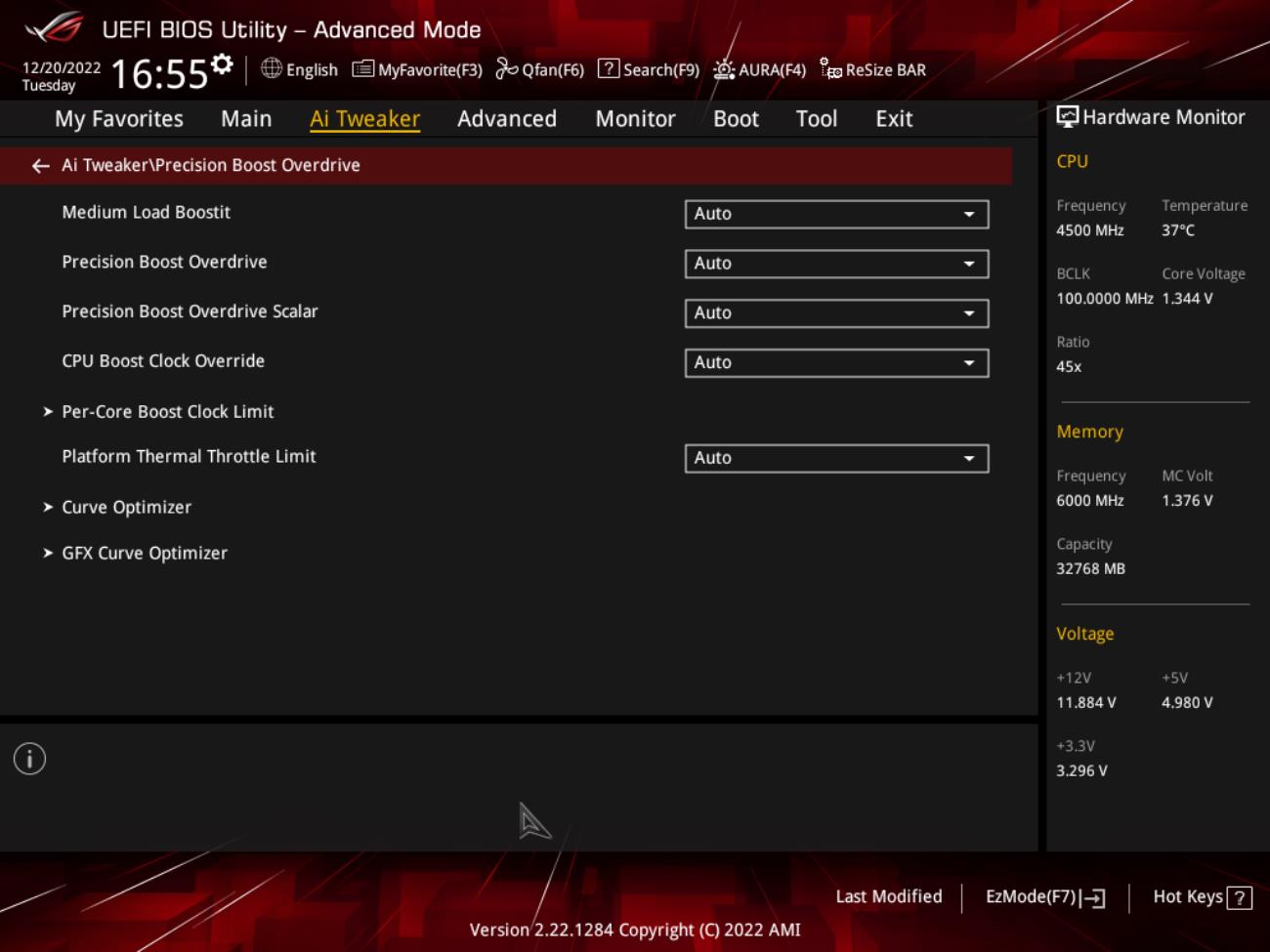Click the 12/20/2022 date text

point(62,68)
